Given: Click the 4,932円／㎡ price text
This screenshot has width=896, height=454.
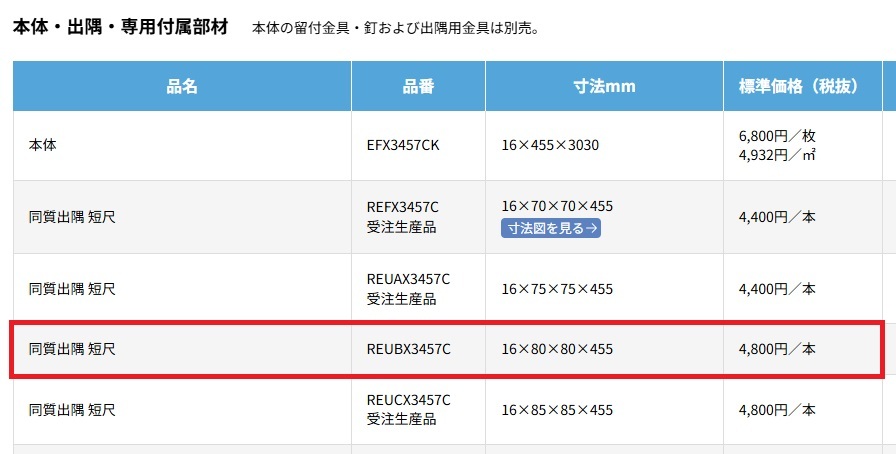Looking at the screenshot, I should click(x=775, y=155).
